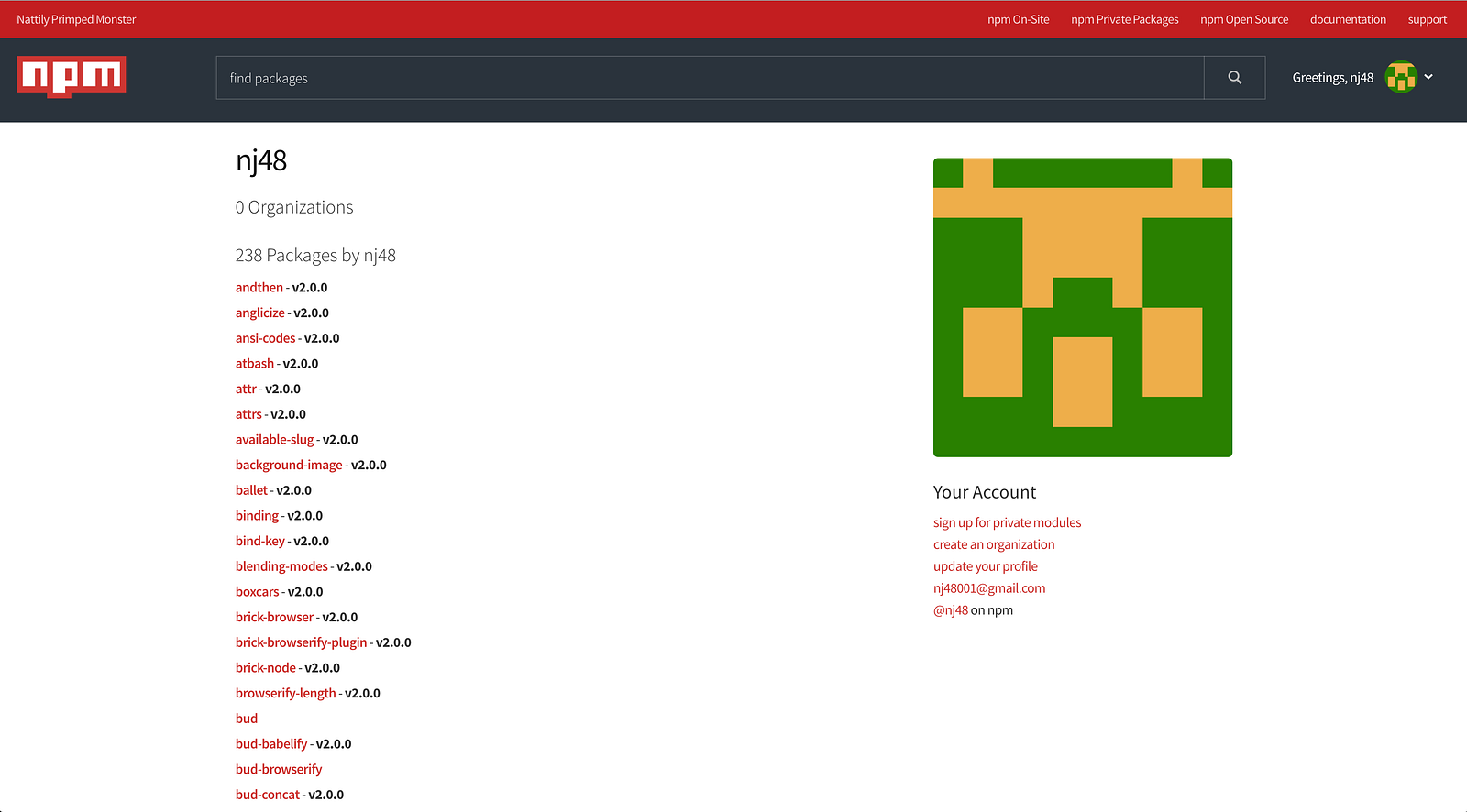
Task: Click the nj48001@gmail.com email link
Action: tap(989, 588)
